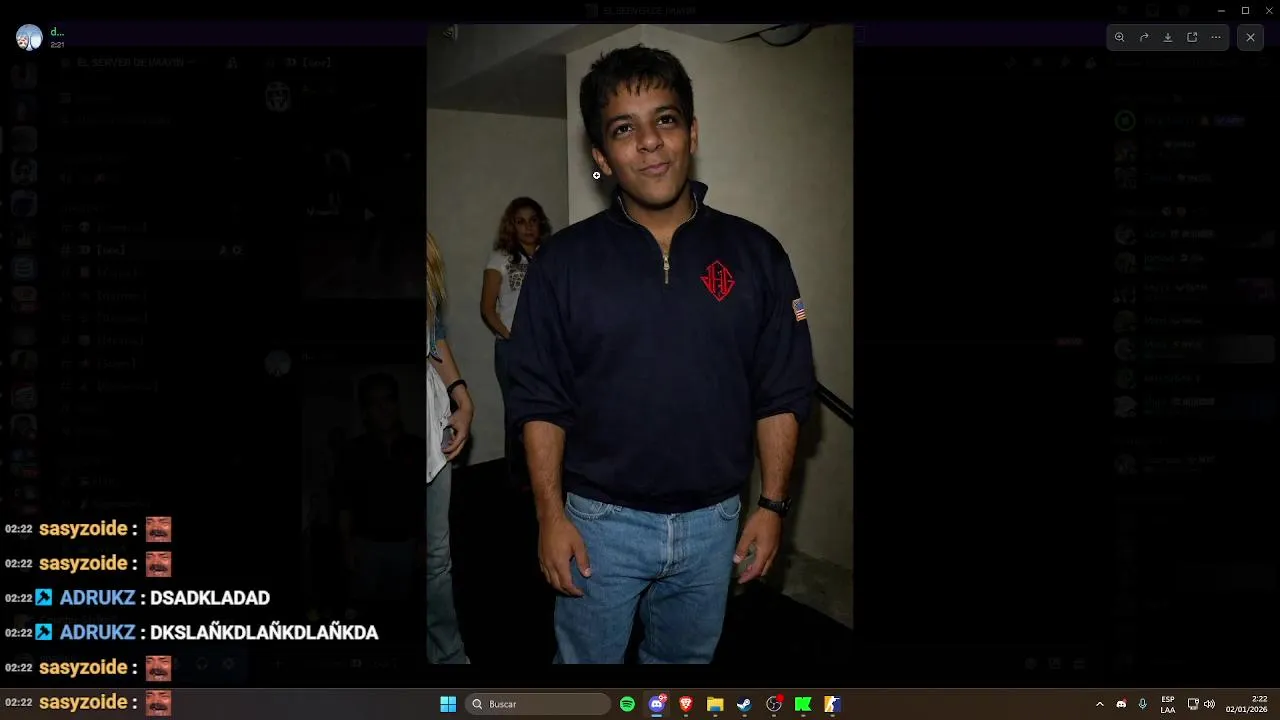This screenshot has height=720, width=1280.
Task: Click the Discord icon in system tray
Action: tap(1121, 704)
